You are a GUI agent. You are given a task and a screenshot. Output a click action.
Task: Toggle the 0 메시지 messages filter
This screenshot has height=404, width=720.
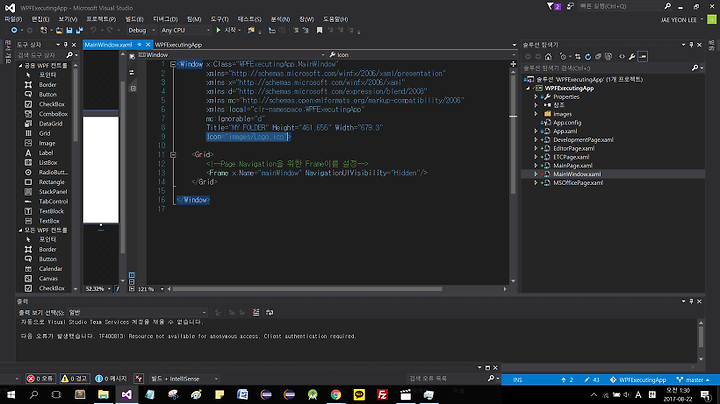(111, 379)
